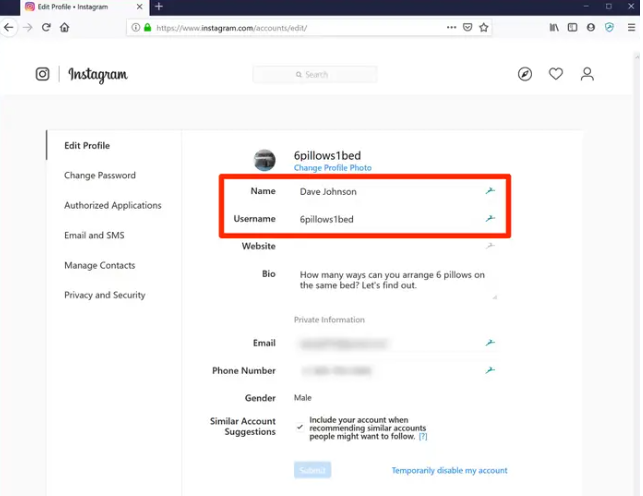Click the icon in Email field

pos(490,342)
